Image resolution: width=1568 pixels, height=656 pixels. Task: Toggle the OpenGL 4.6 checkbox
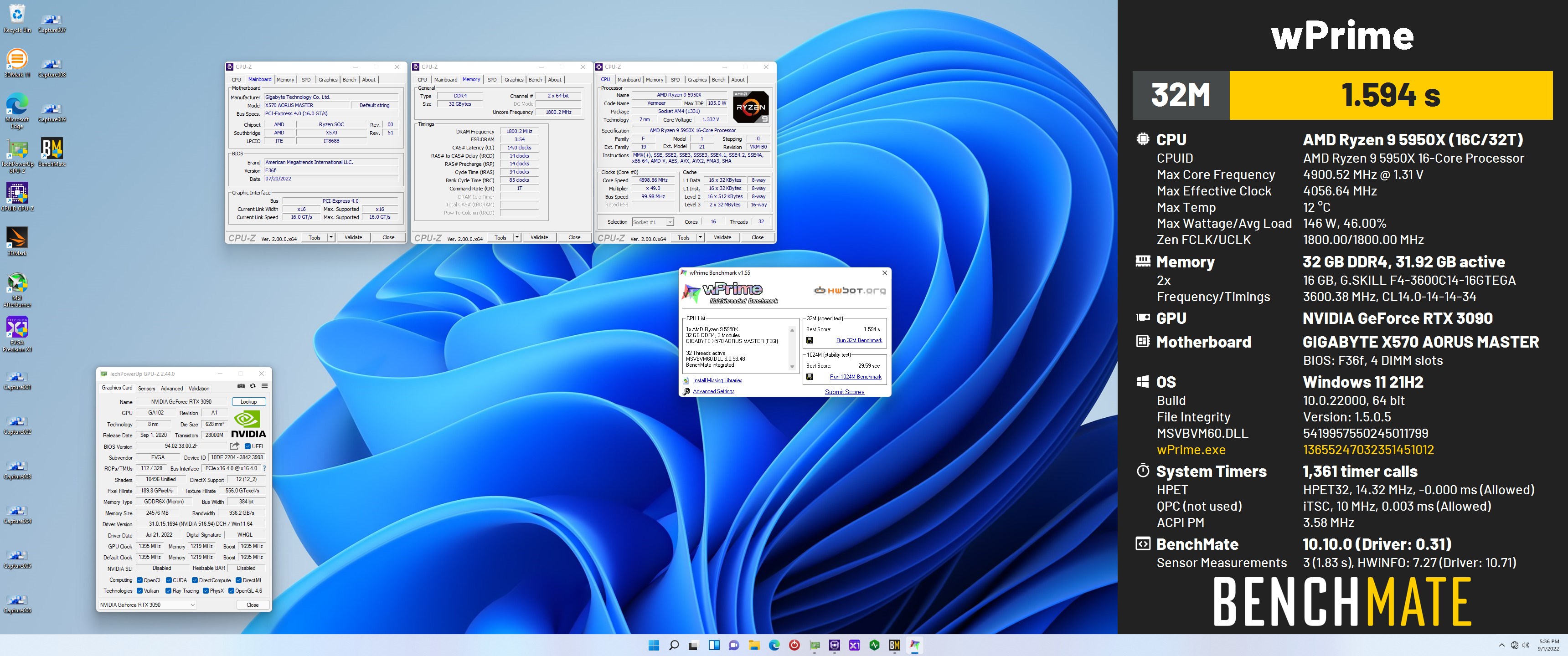(x=231, y=590)
